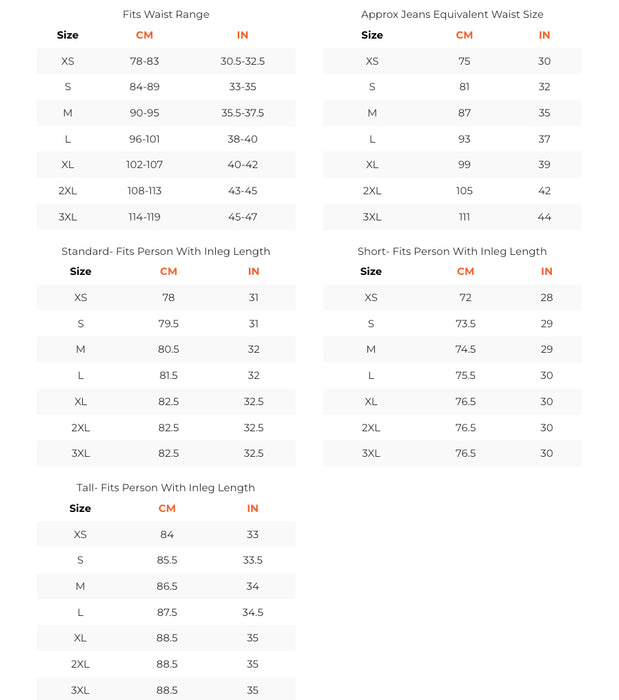Select the 105 cm value in the jeans table

(x=464, y=191)
